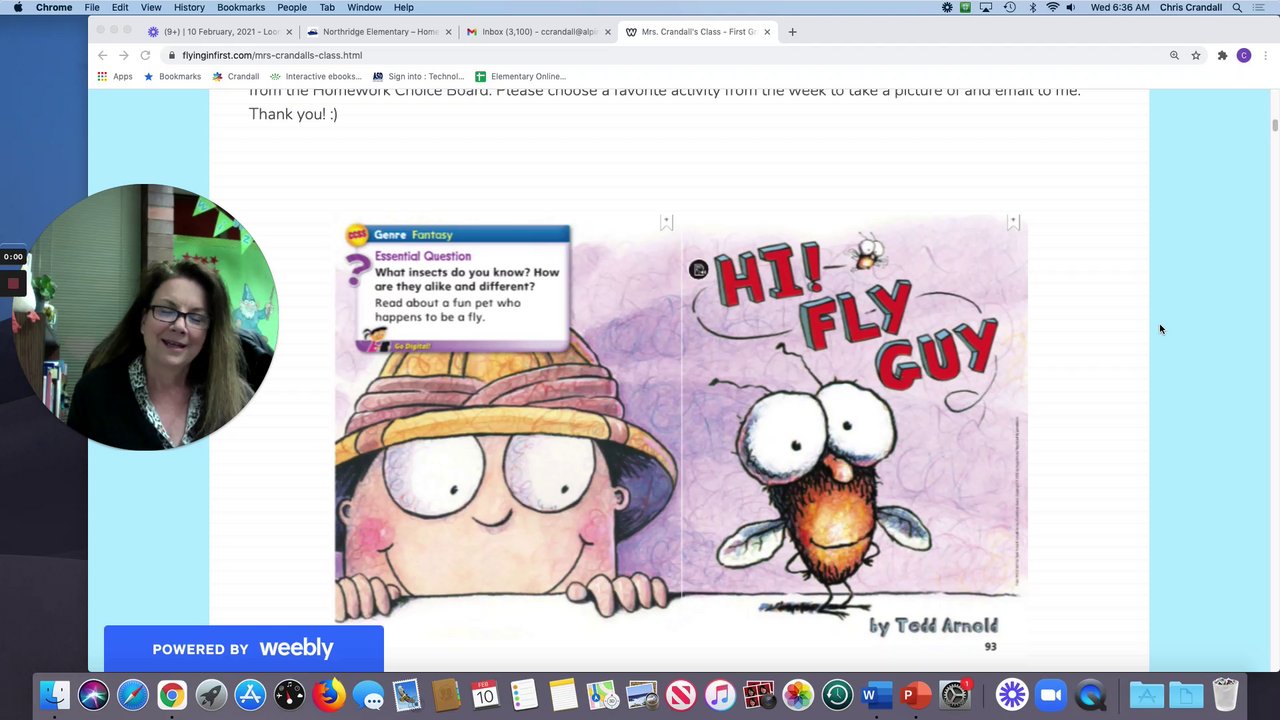Open the File menu
Screen dimensions: 1280x720
click(92, 7)
